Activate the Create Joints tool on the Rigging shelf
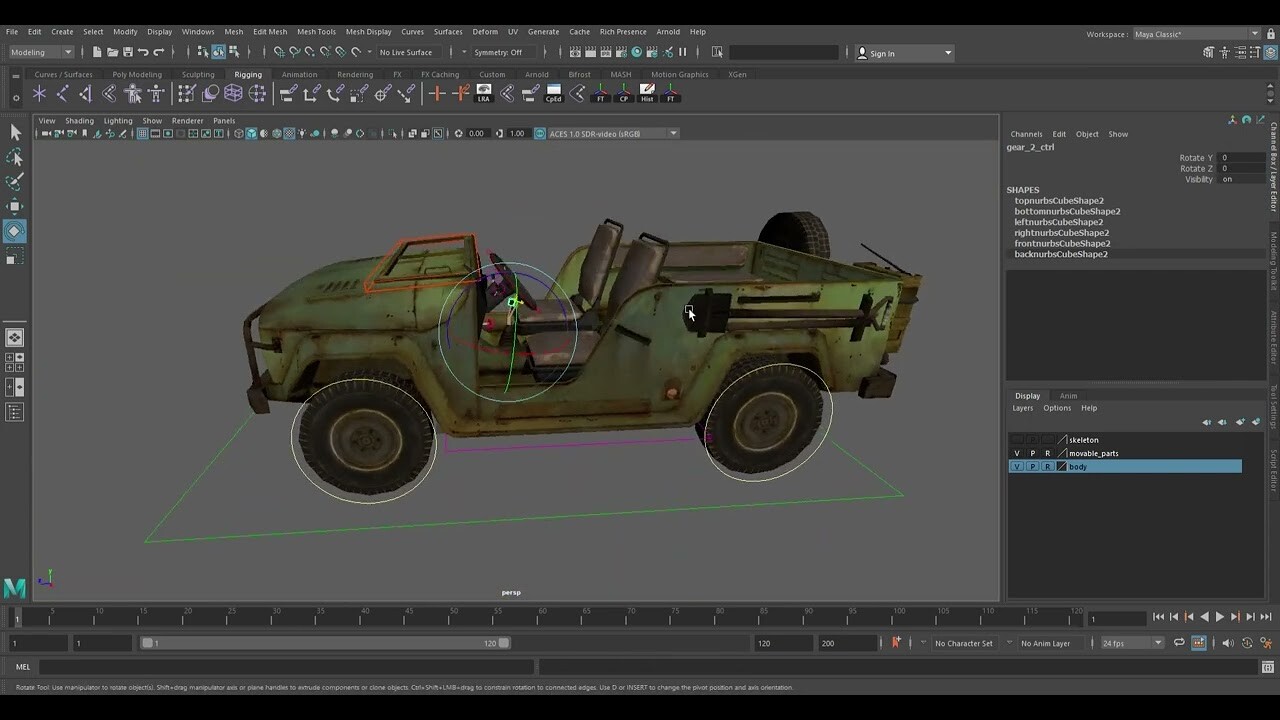Viewport: 1280px width, 720px height. [x=38, y=93]
